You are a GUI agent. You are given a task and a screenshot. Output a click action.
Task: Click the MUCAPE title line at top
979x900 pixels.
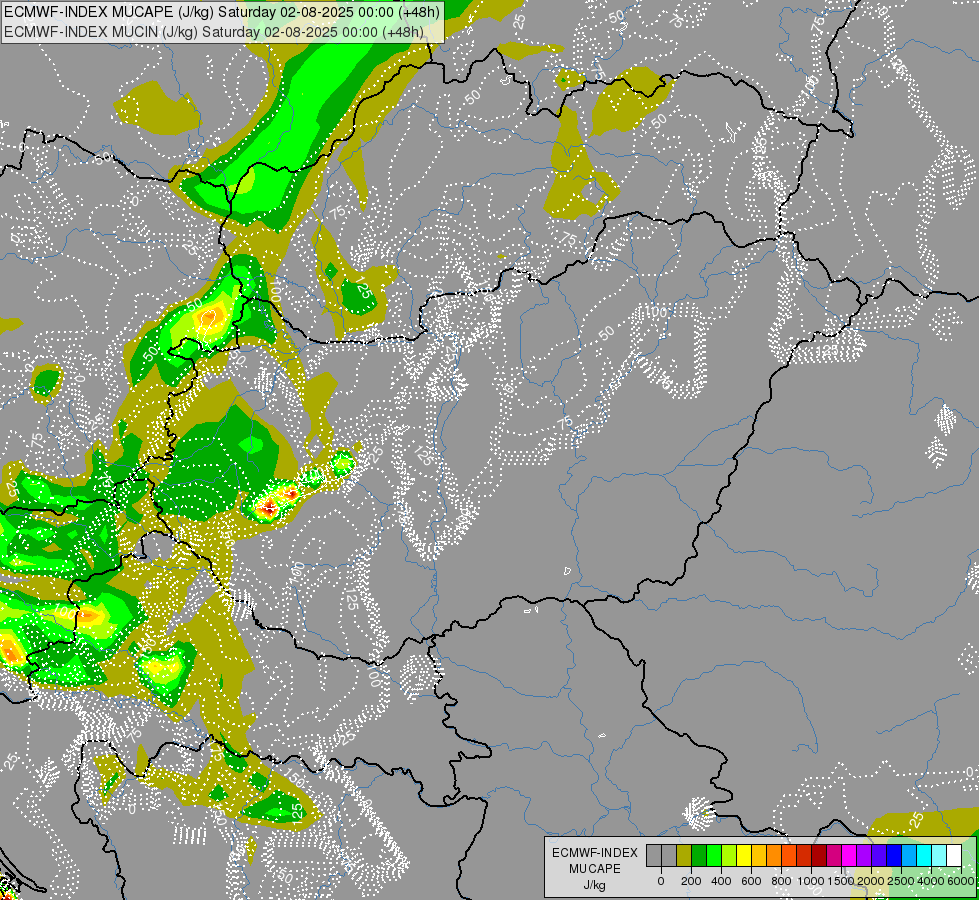point(222,12)
